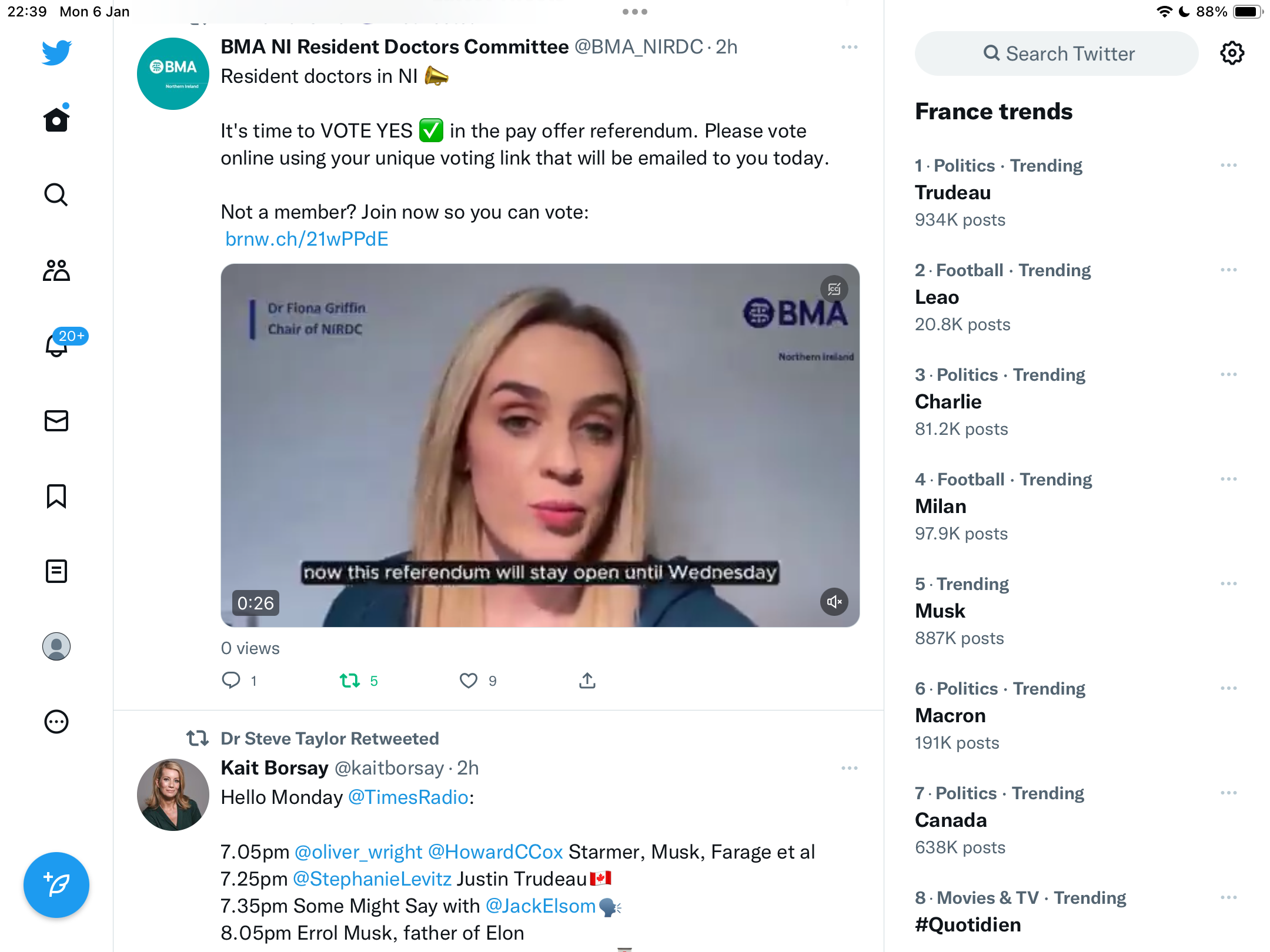Open more options for Canada trend
This screenshot has height=952, width=1270.
click(1229, 793)
